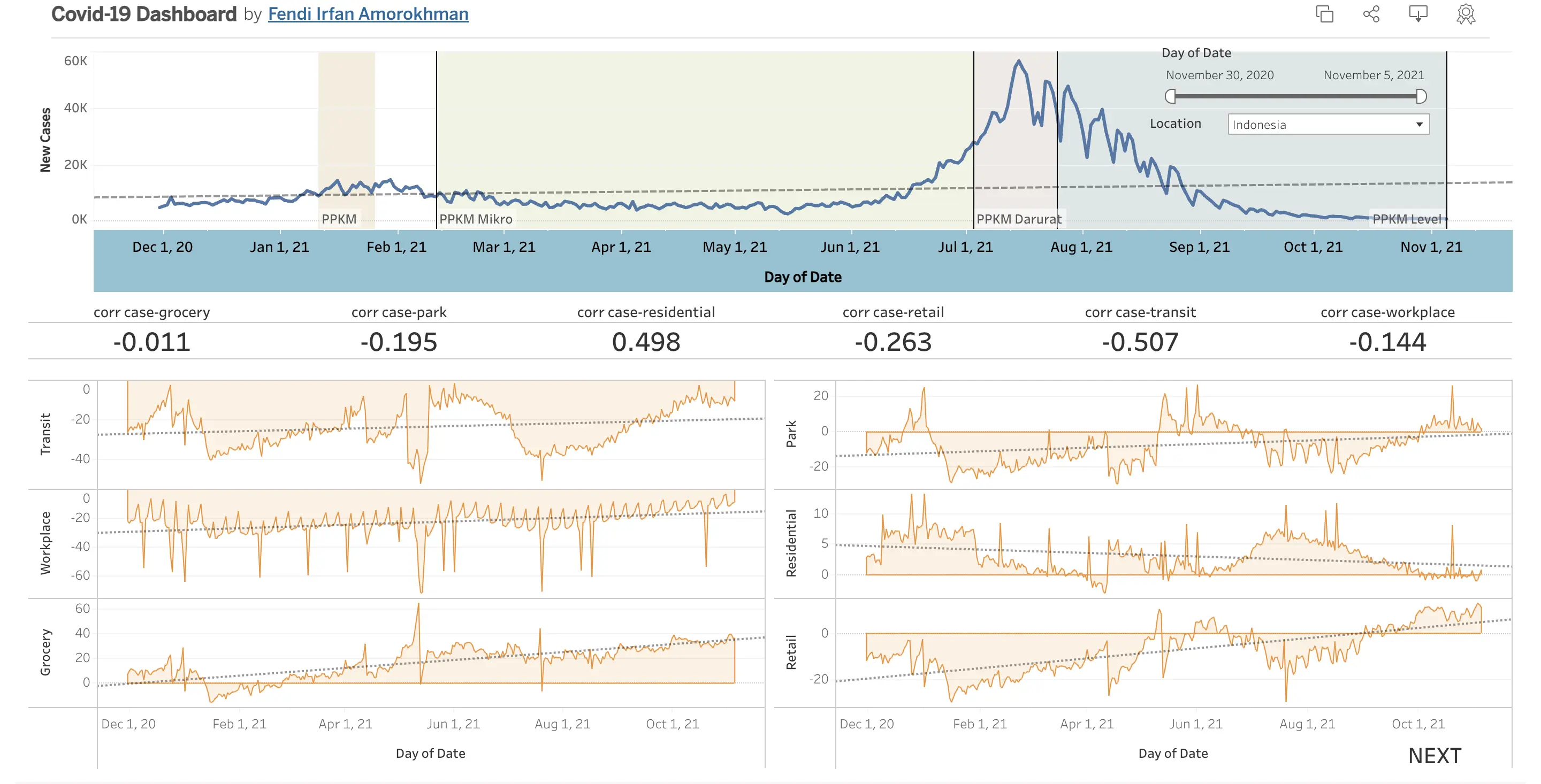Click the PPKM shaded period label
Viewport: 1541px width, 784px height.
click(x=339, y=219)
